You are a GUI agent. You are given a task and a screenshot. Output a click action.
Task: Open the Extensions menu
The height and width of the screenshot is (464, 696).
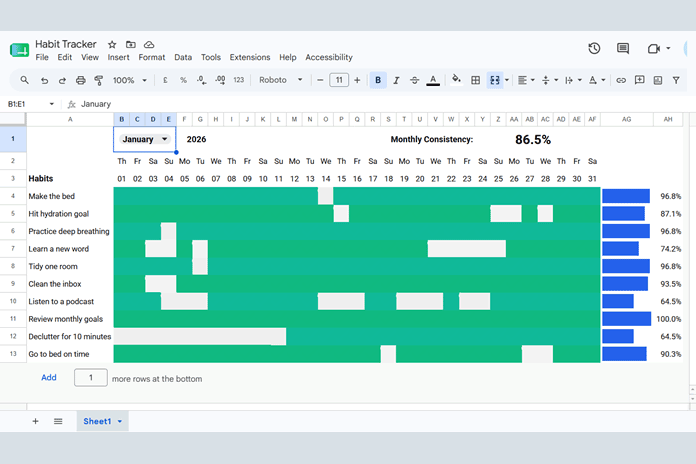(x=250, y=57)
